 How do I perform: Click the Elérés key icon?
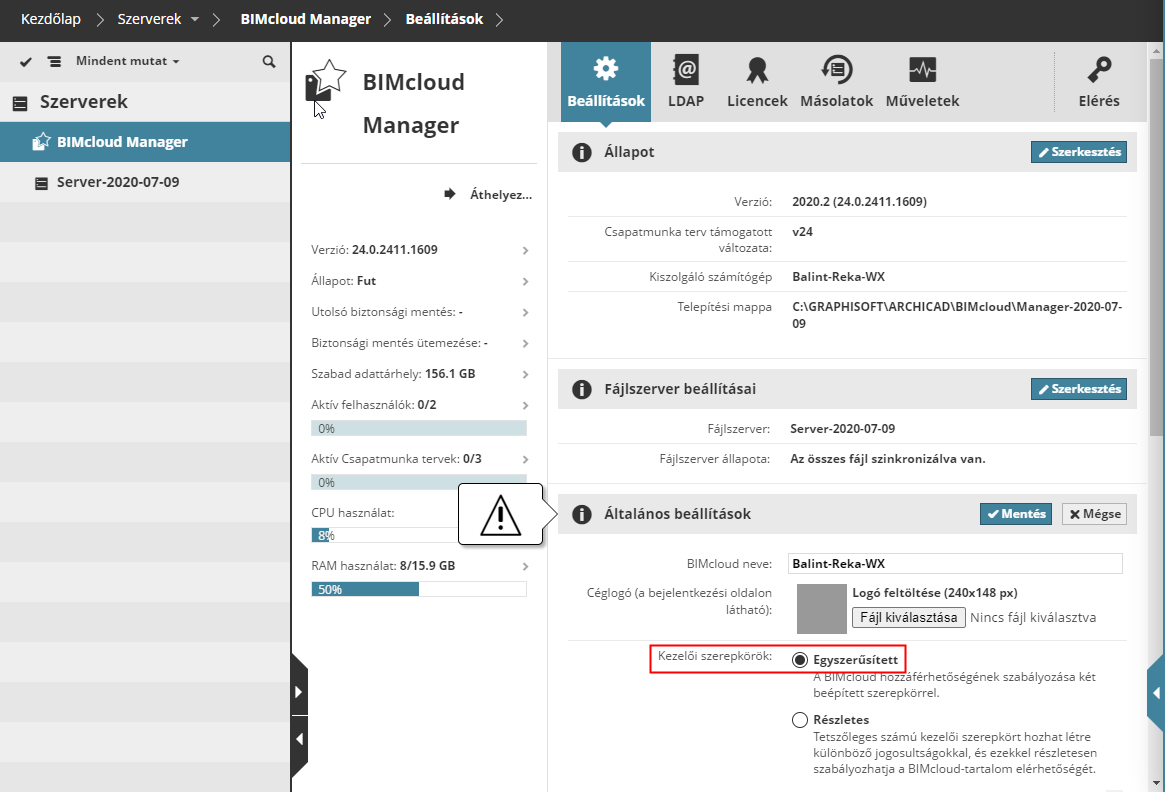pos(1099,70)
